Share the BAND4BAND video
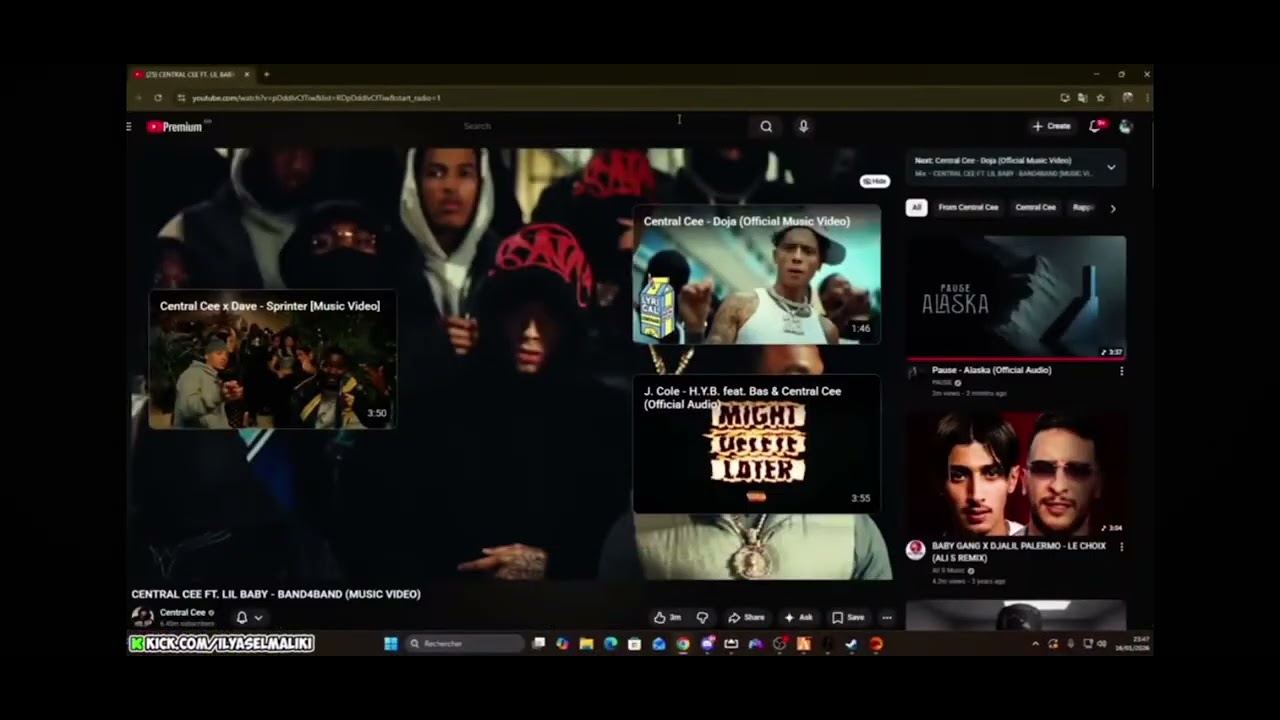1280x720 pixels. 747,617
